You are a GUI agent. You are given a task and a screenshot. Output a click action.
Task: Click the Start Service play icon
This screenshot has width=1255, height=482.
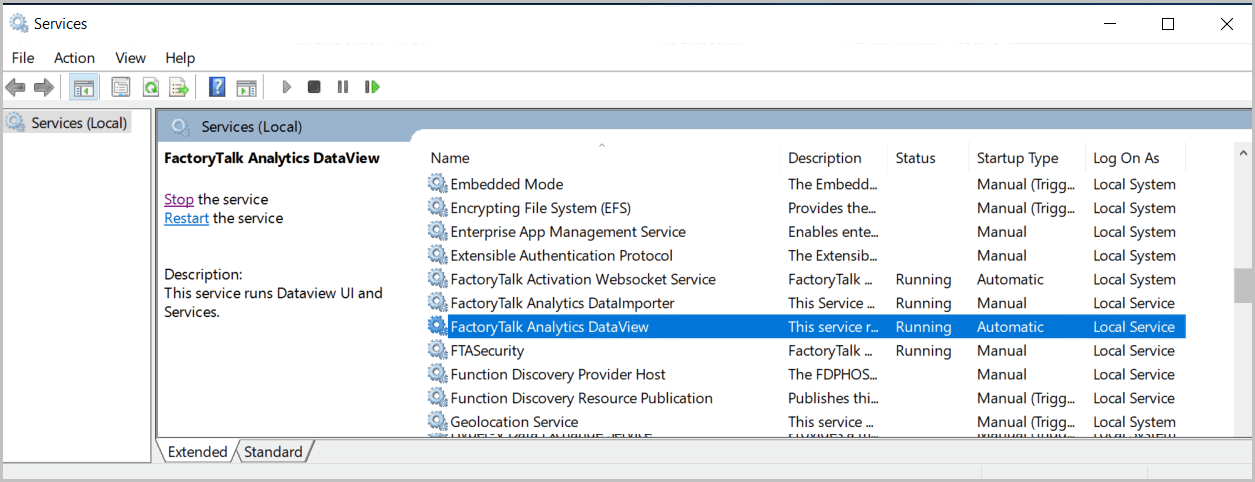pyautogui.click(x=286, y=87)
